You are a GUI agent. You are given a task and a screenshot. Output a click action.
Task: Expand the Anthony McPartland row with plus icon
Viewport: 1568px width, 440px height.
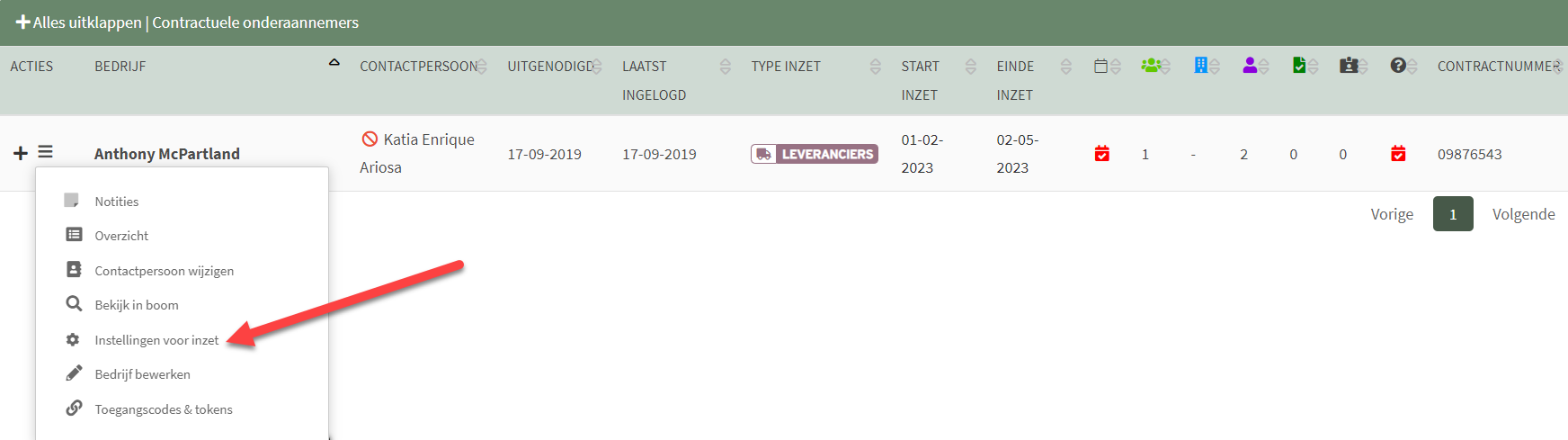tap(21, 153)
